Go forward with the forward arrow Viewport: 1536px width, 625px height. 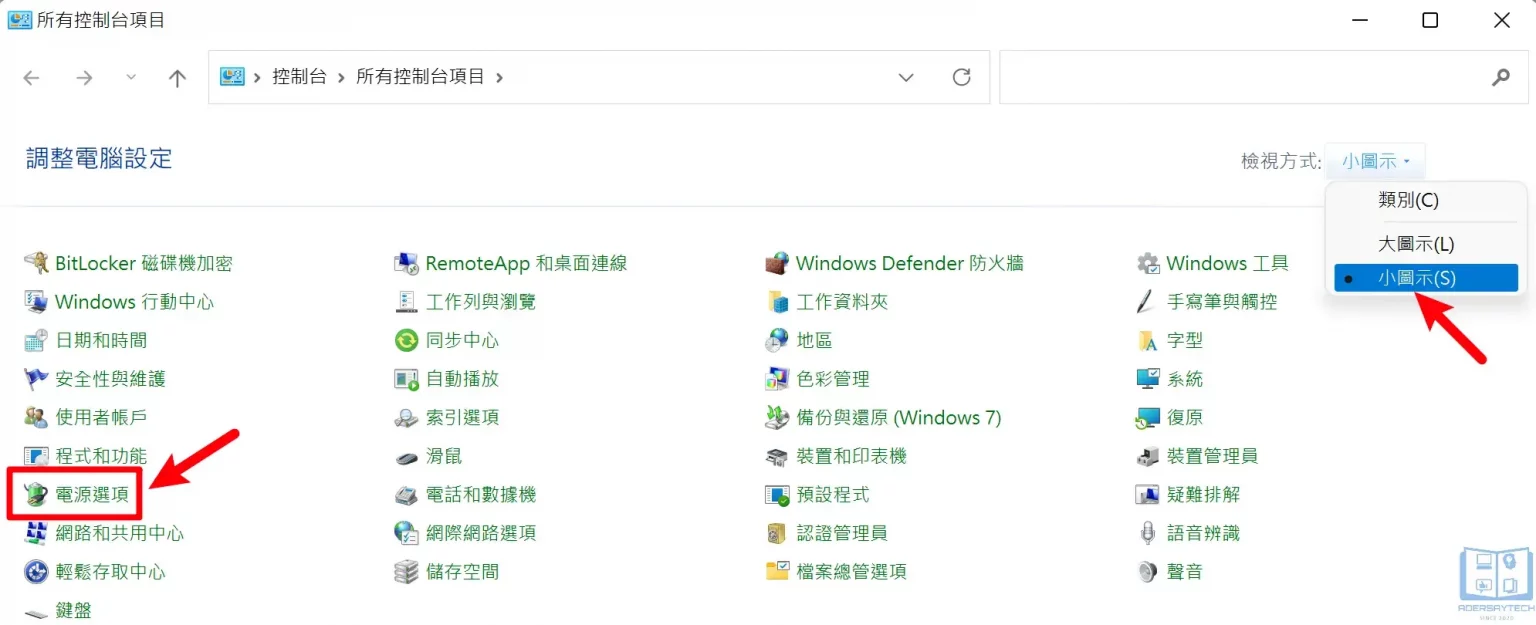(x=84, y=77)
